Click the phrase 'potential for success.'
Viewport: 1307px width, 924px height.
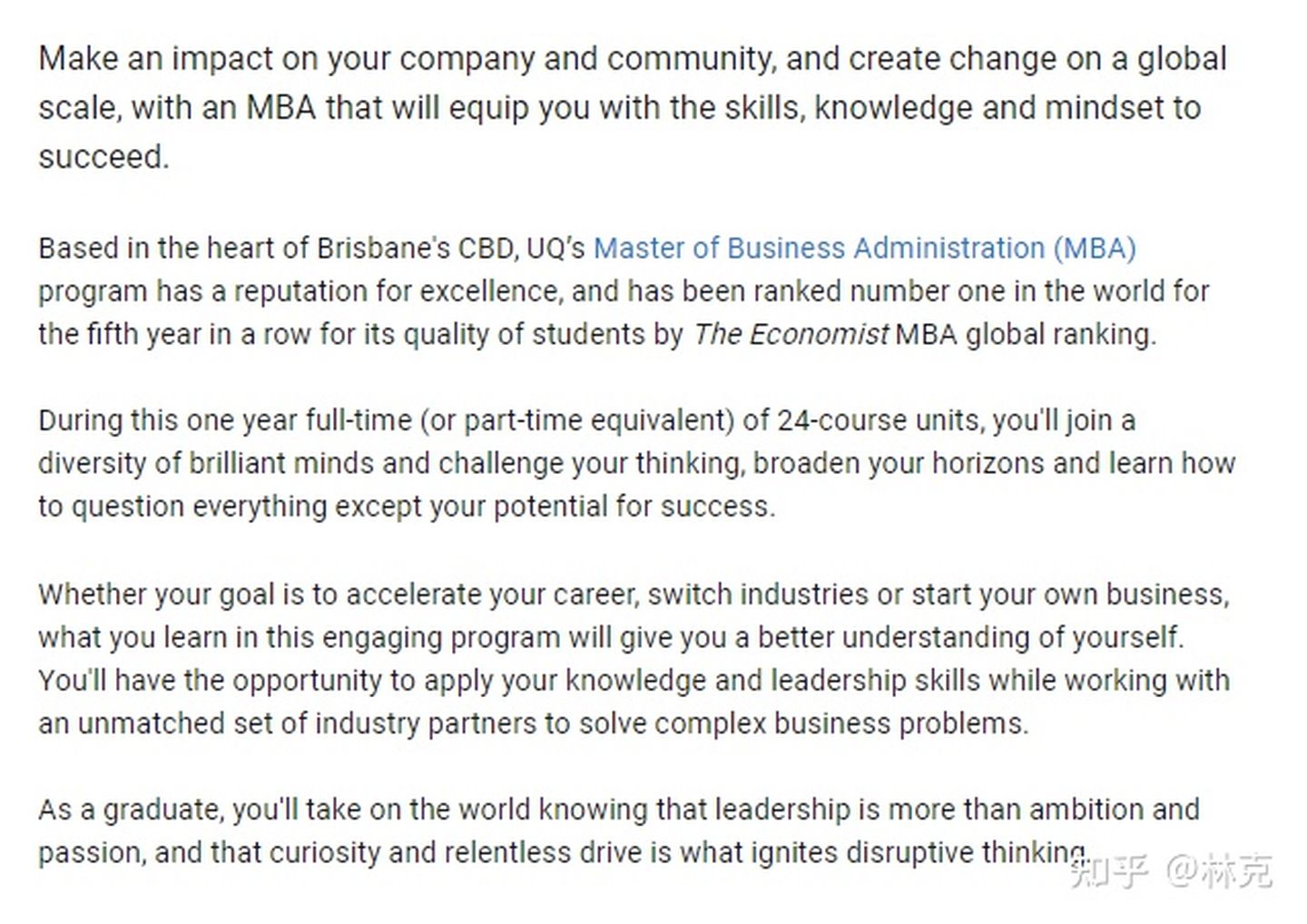[x=634, y=506]
